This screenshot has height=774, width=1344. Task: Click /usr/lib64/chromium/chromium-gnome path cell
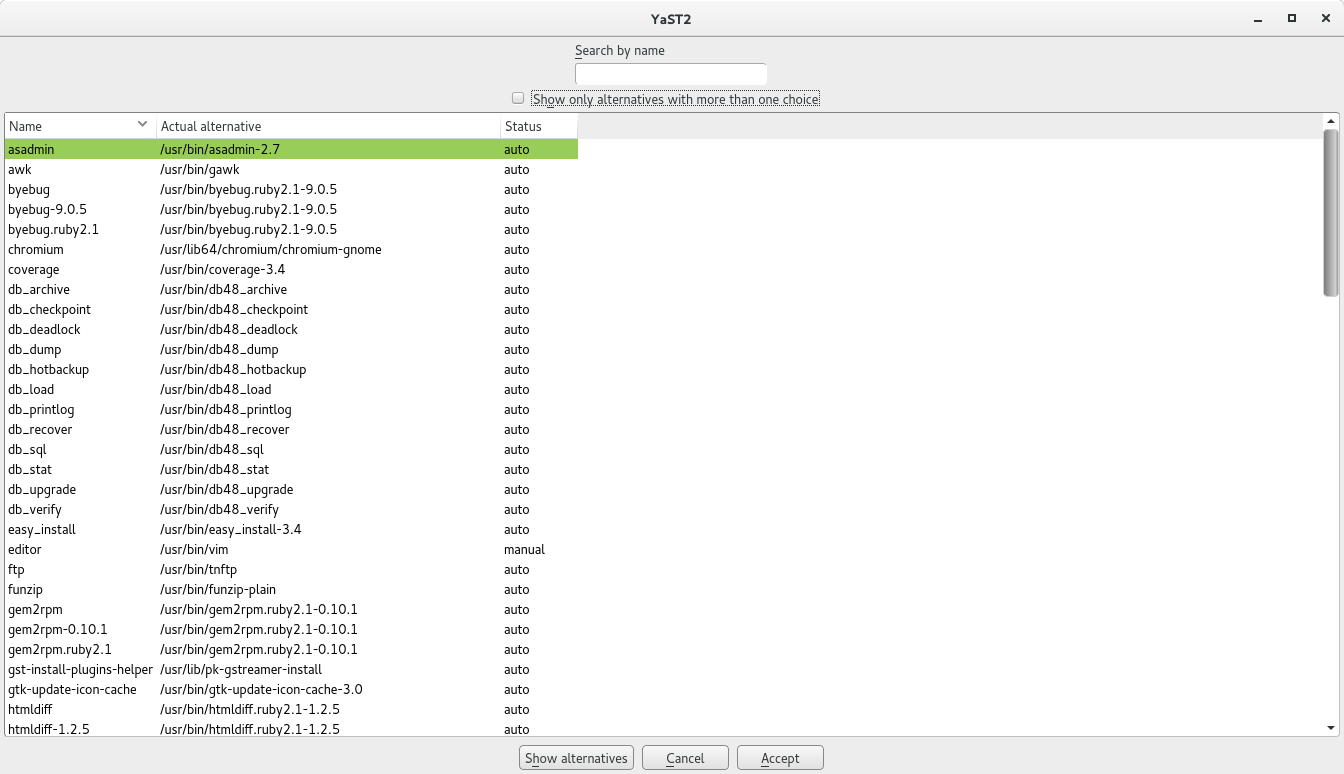pos(271,249)
